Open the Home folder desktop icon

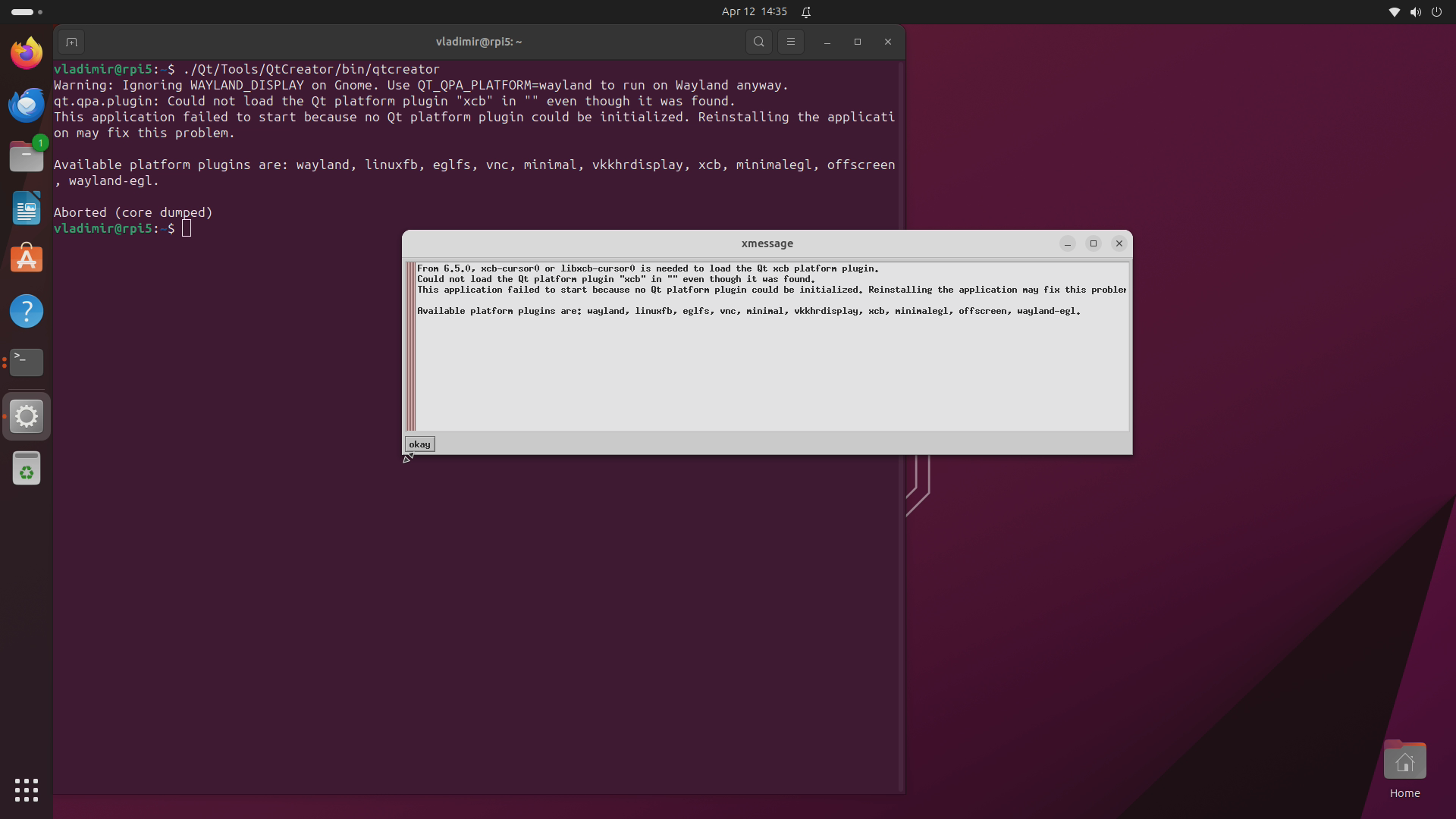[1404, 770]
